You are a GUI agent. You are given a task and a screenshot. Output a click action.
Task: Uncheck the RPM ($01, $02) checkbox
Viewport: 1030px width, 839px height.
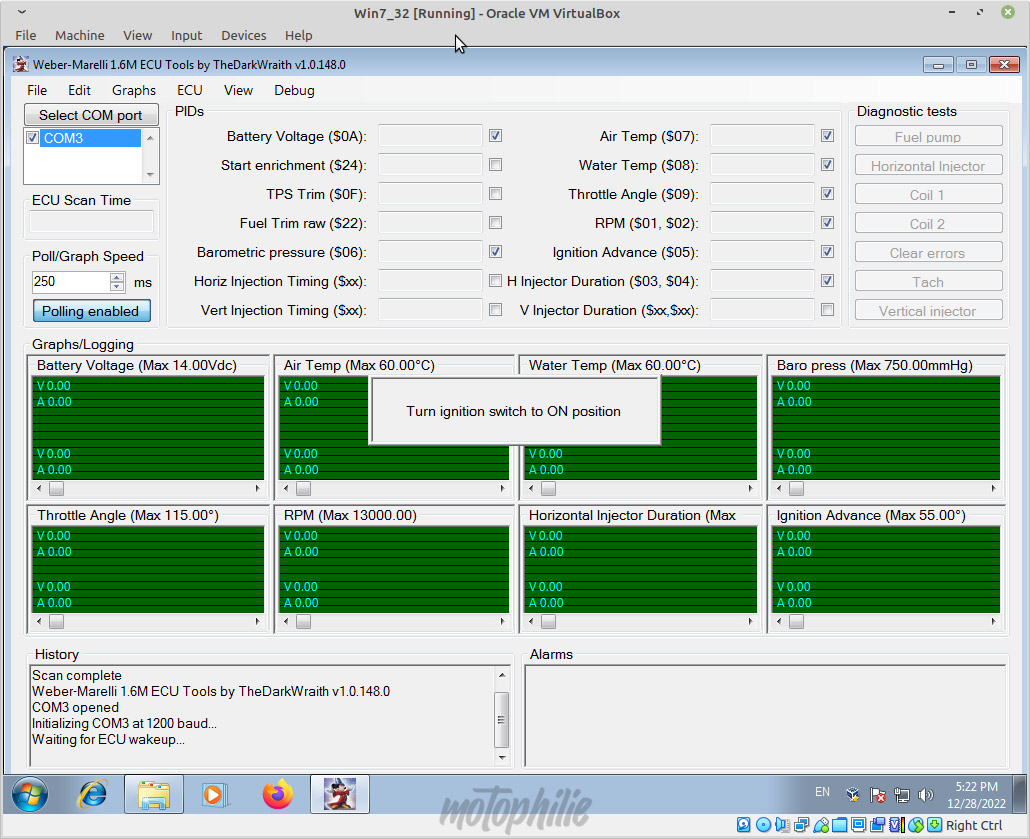pyautogui.click(x=828, y=223)
